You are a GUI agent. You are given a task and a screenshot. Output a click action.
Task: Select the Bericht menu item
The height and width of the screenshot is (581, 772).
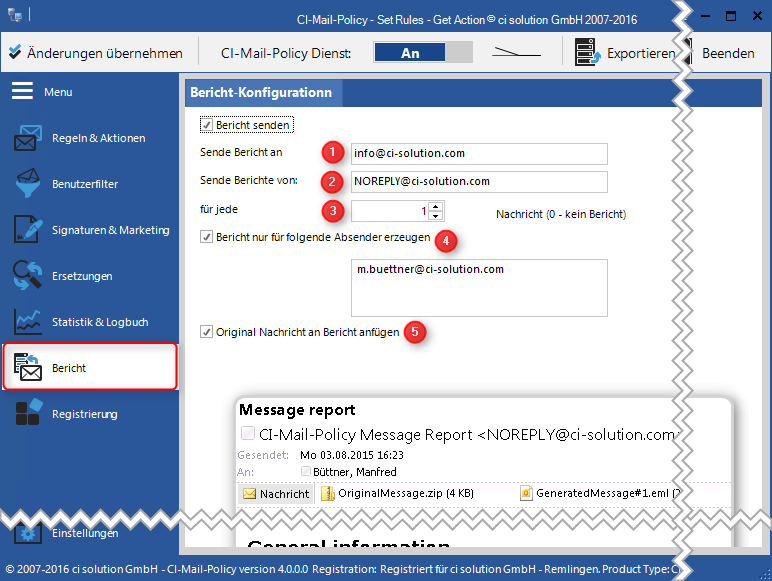pos(90,368)
